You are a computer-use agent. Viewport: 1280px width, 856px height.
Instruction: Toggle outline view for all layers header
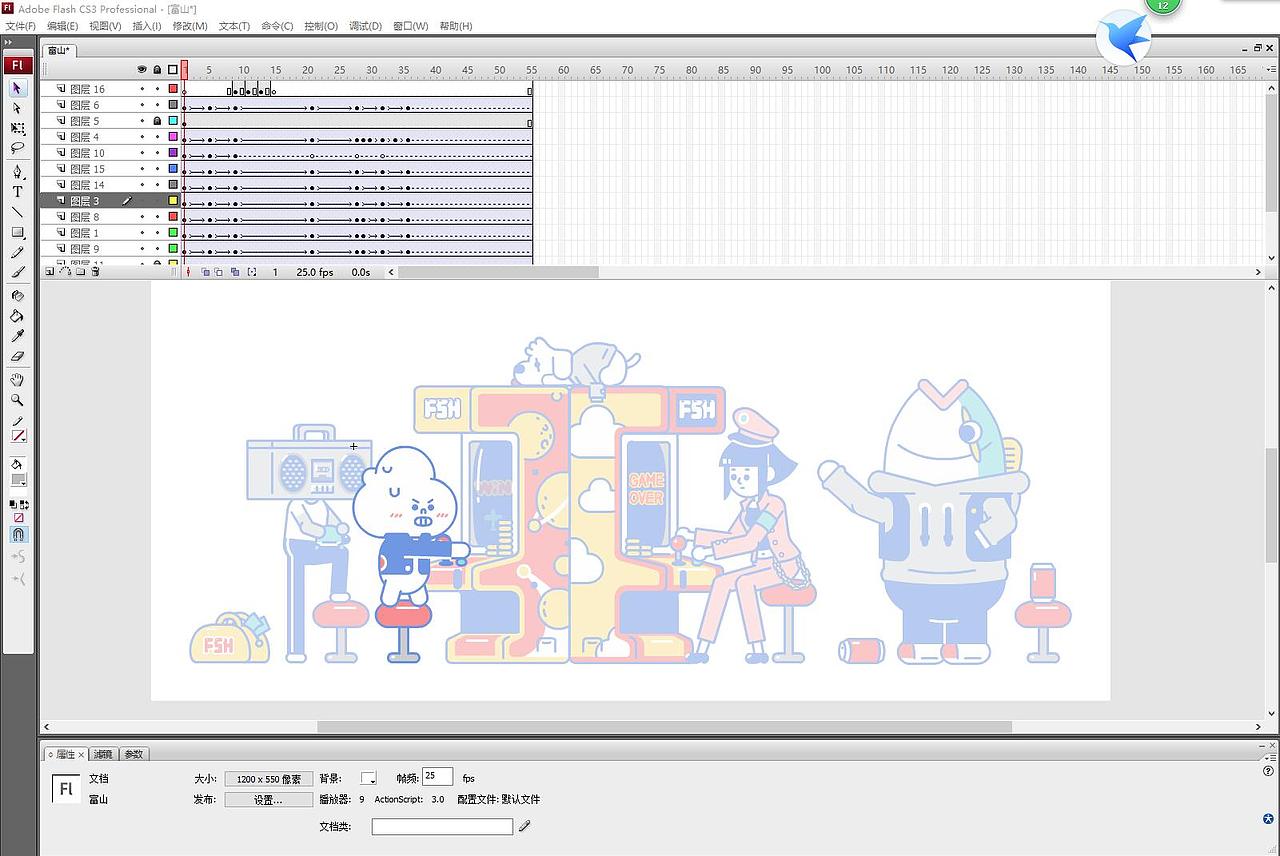click(x=173, y=70)
